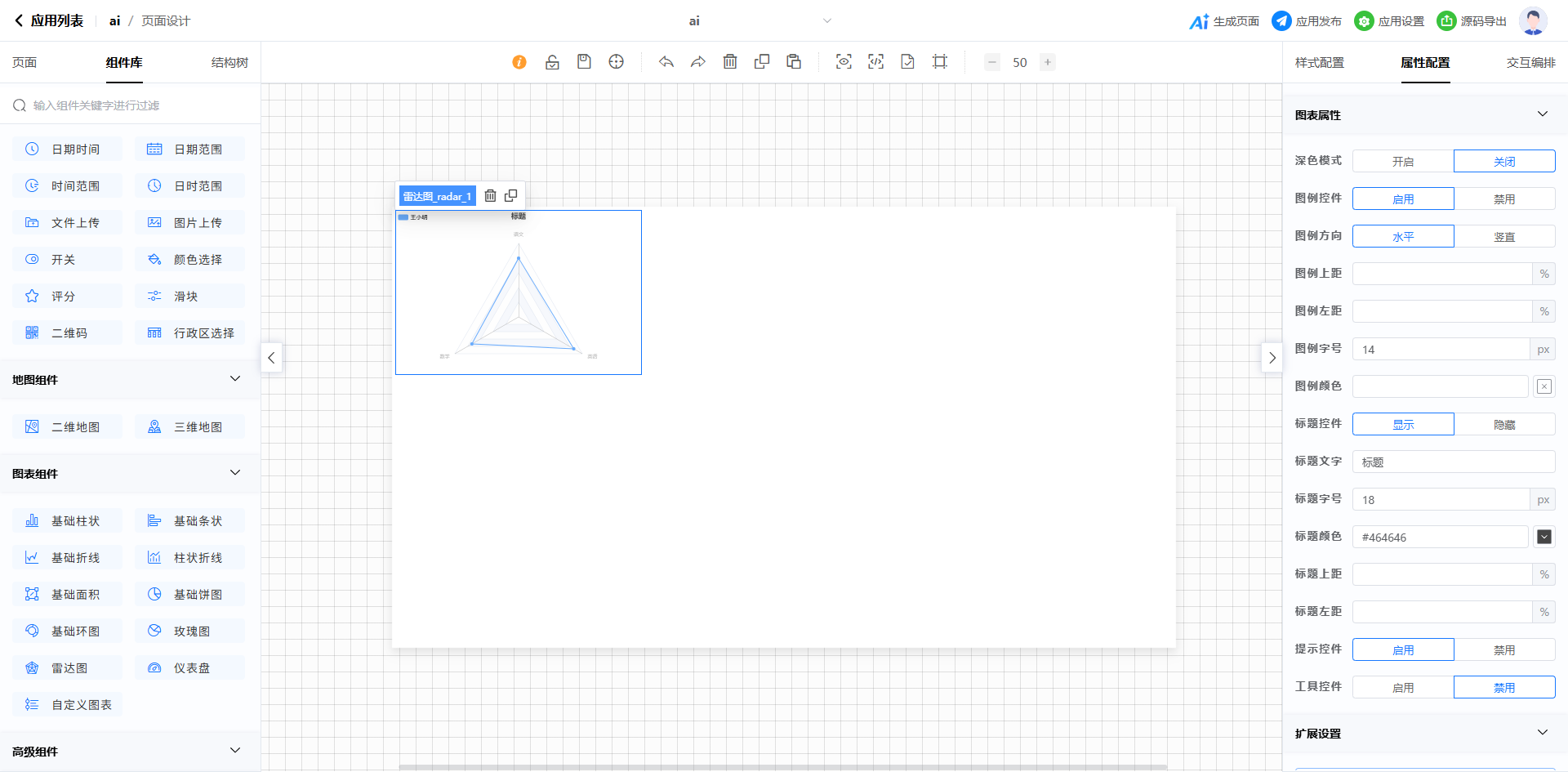Click the orange info icon in toolbar
This screenshot has width=1568, height=772.
[519, 62]
